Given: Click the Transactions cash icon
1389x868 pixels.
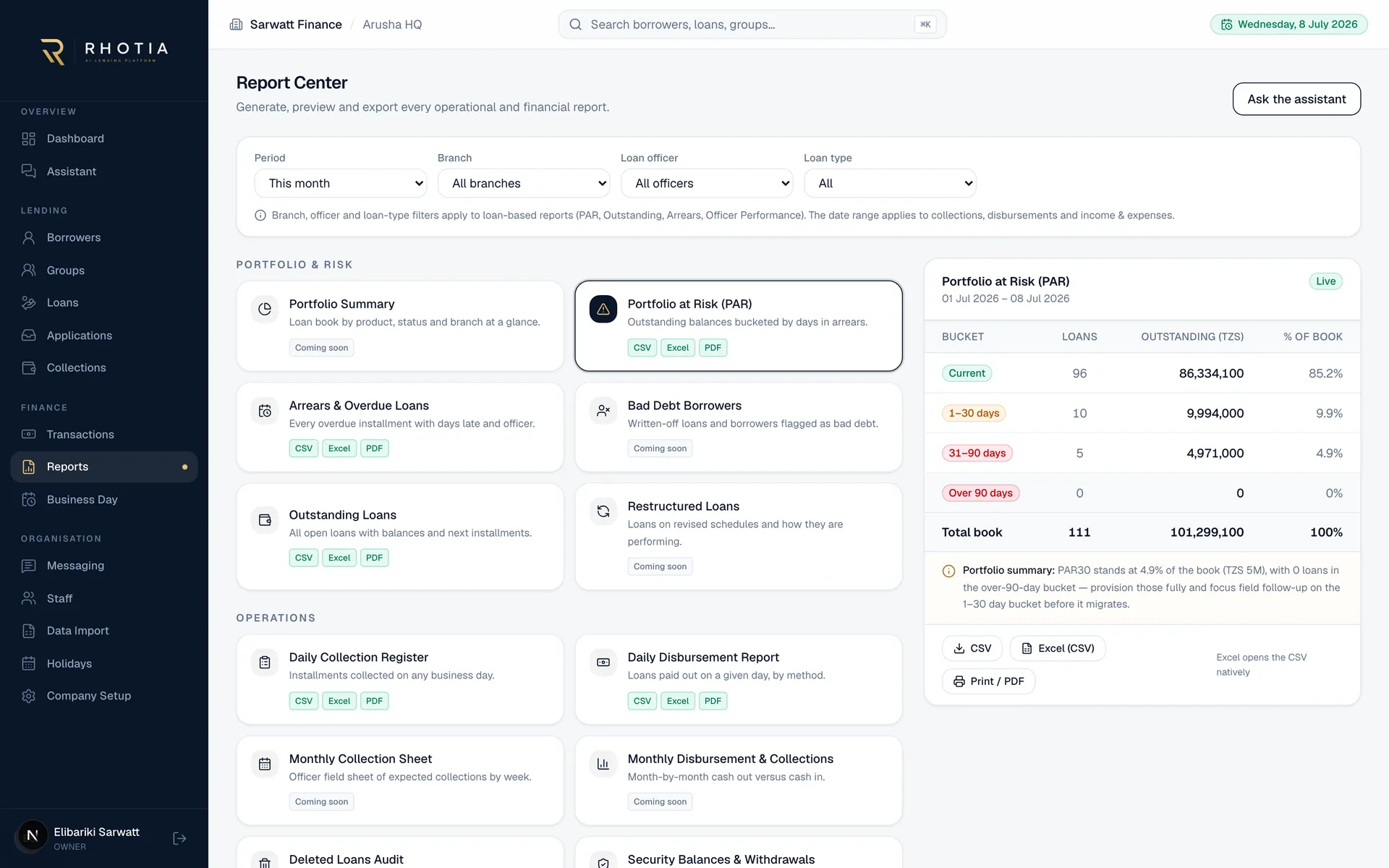Looking at the screenshot, I should click(29, 435).
